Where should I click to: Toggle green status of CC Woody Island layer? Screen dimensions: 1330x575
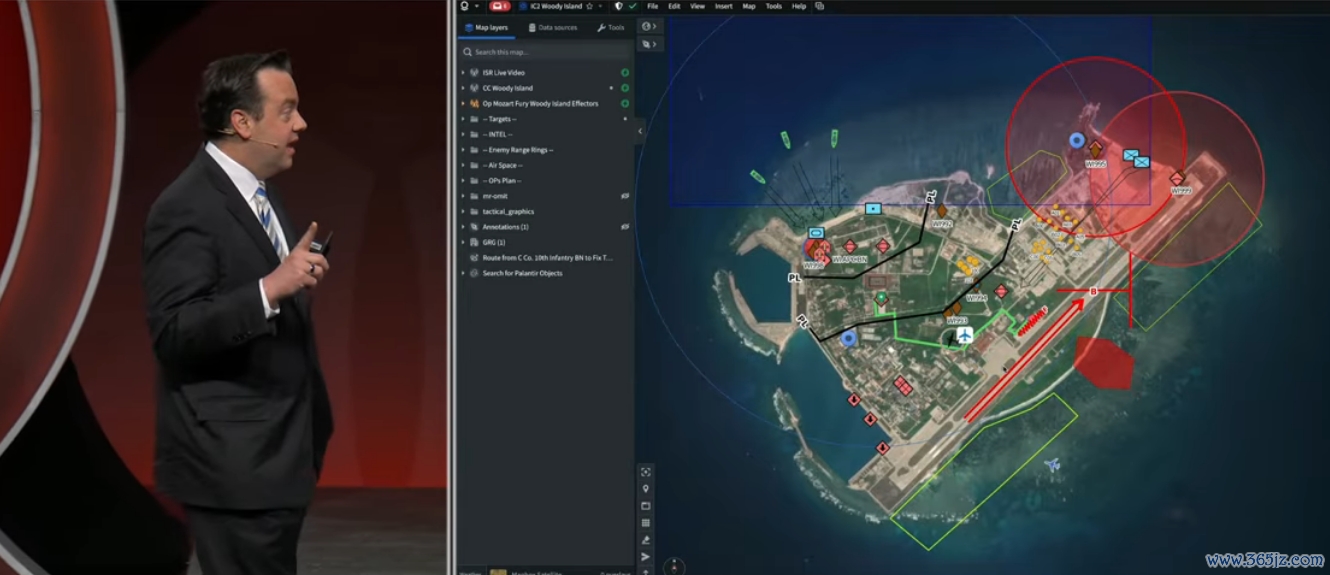[625, 88]
